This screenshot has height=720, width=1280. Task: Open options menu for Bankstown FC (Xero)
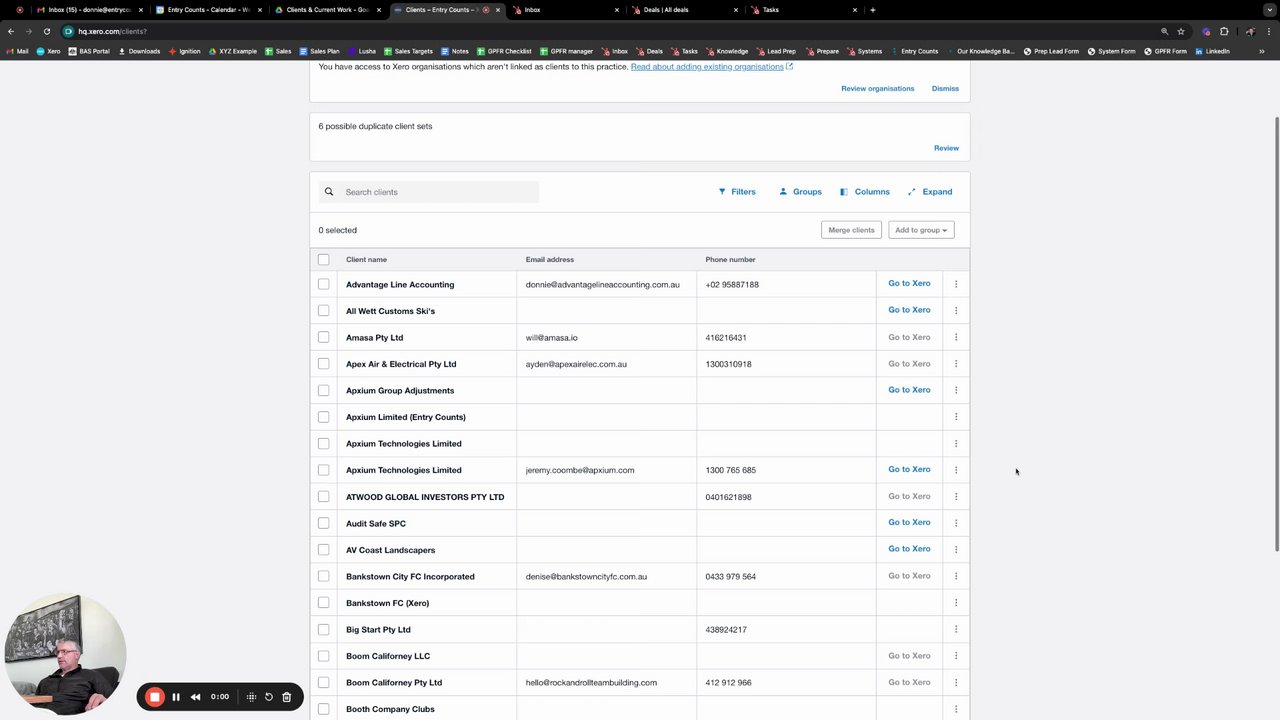(956, 603)
